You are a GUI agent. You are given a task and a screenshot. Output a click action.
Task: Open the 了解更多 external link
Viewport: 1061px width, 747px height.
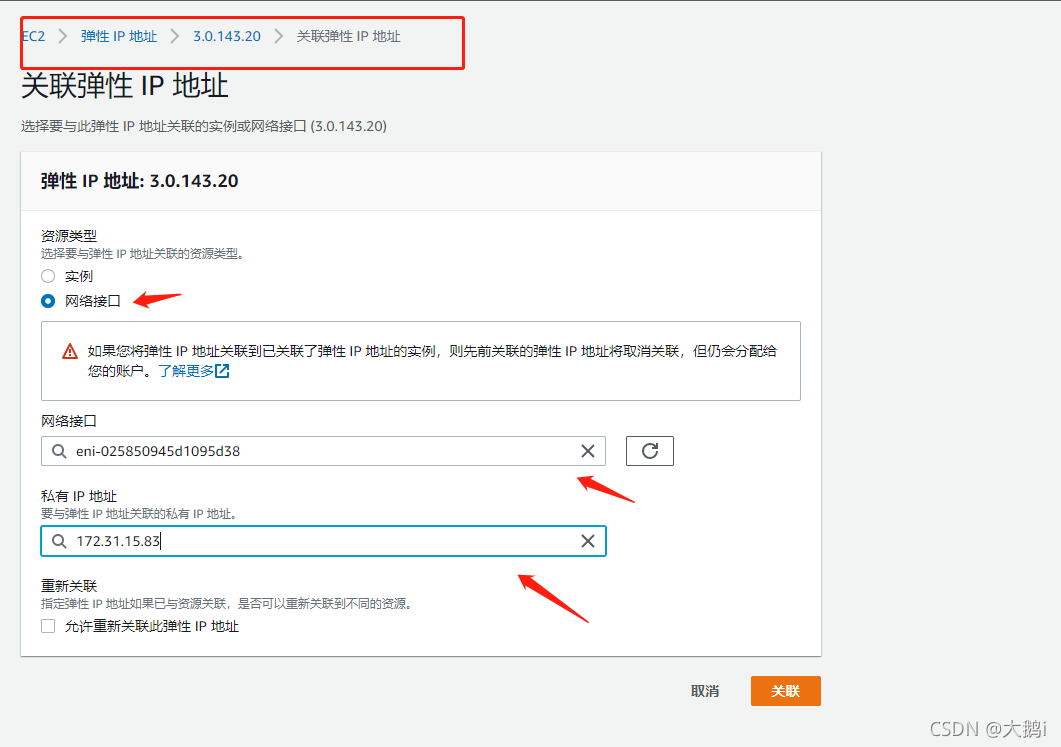coord(194,371)
